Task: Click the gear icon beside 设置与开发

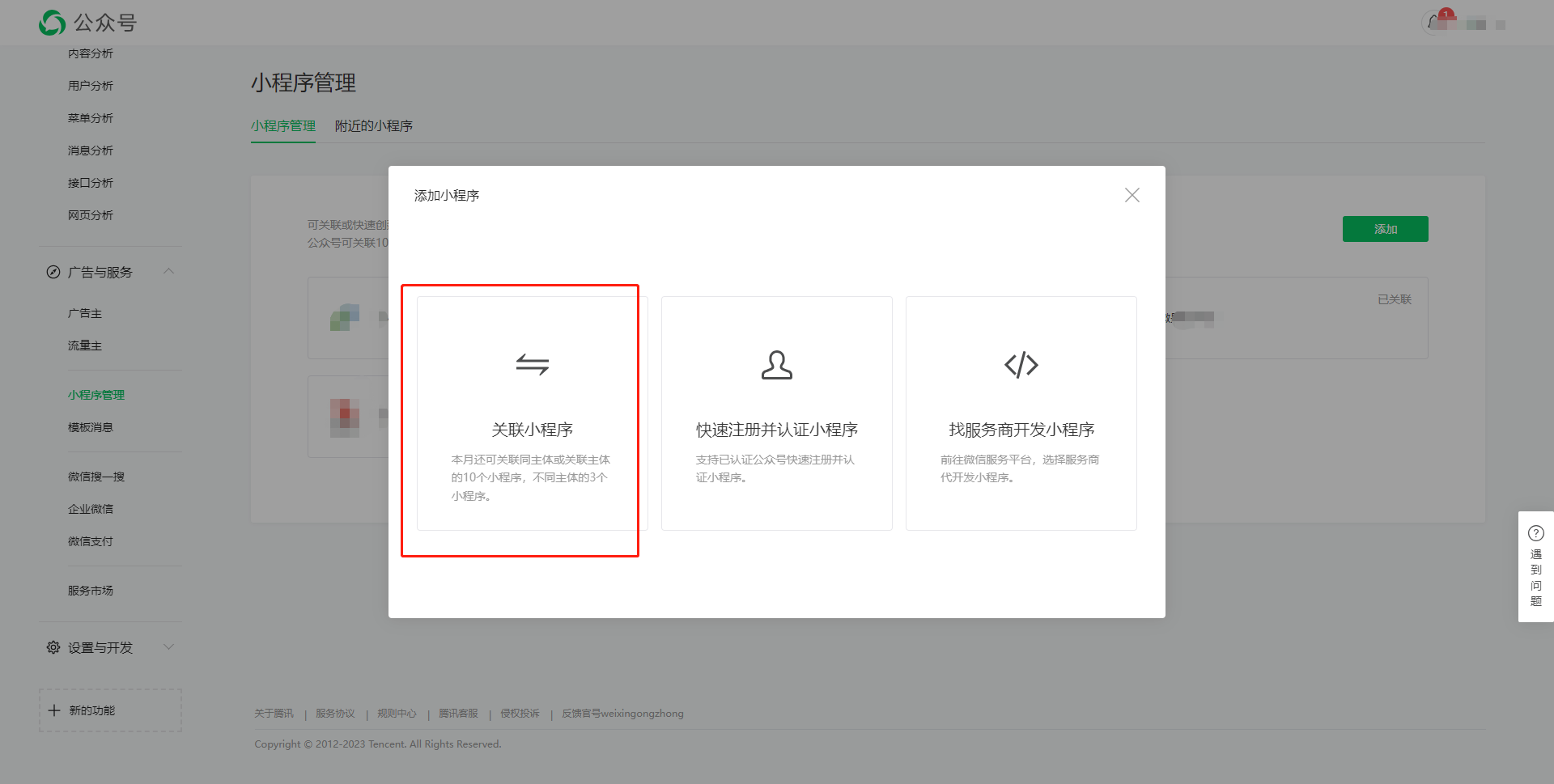Action: 53,647
